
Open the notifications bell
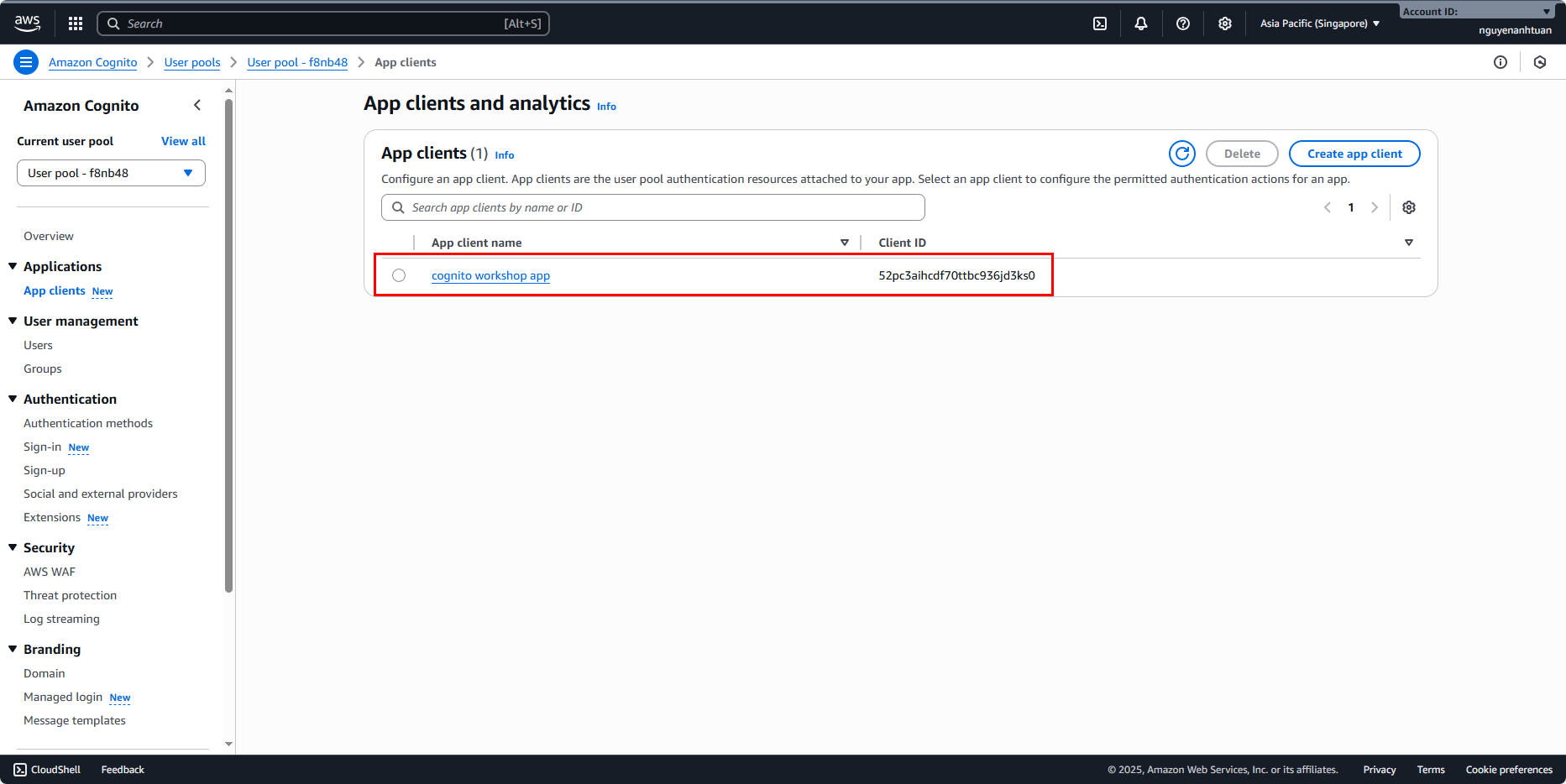pyautogui.click(x=1140, y=24)
